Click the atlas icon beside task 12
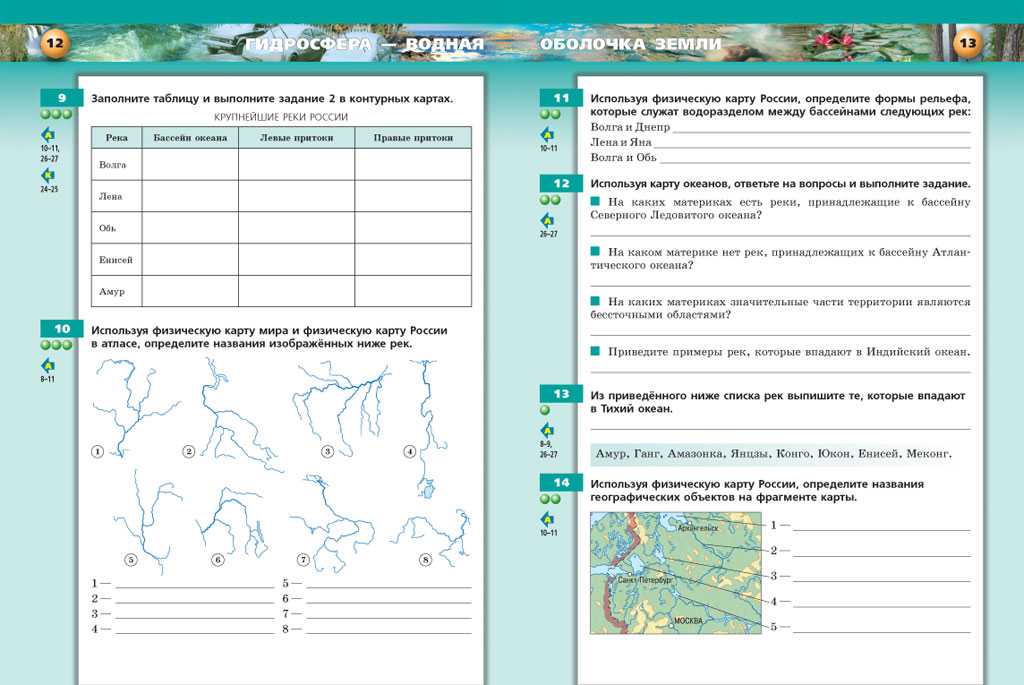Viewport: 1024px width, 685px height. coord(547,220)
